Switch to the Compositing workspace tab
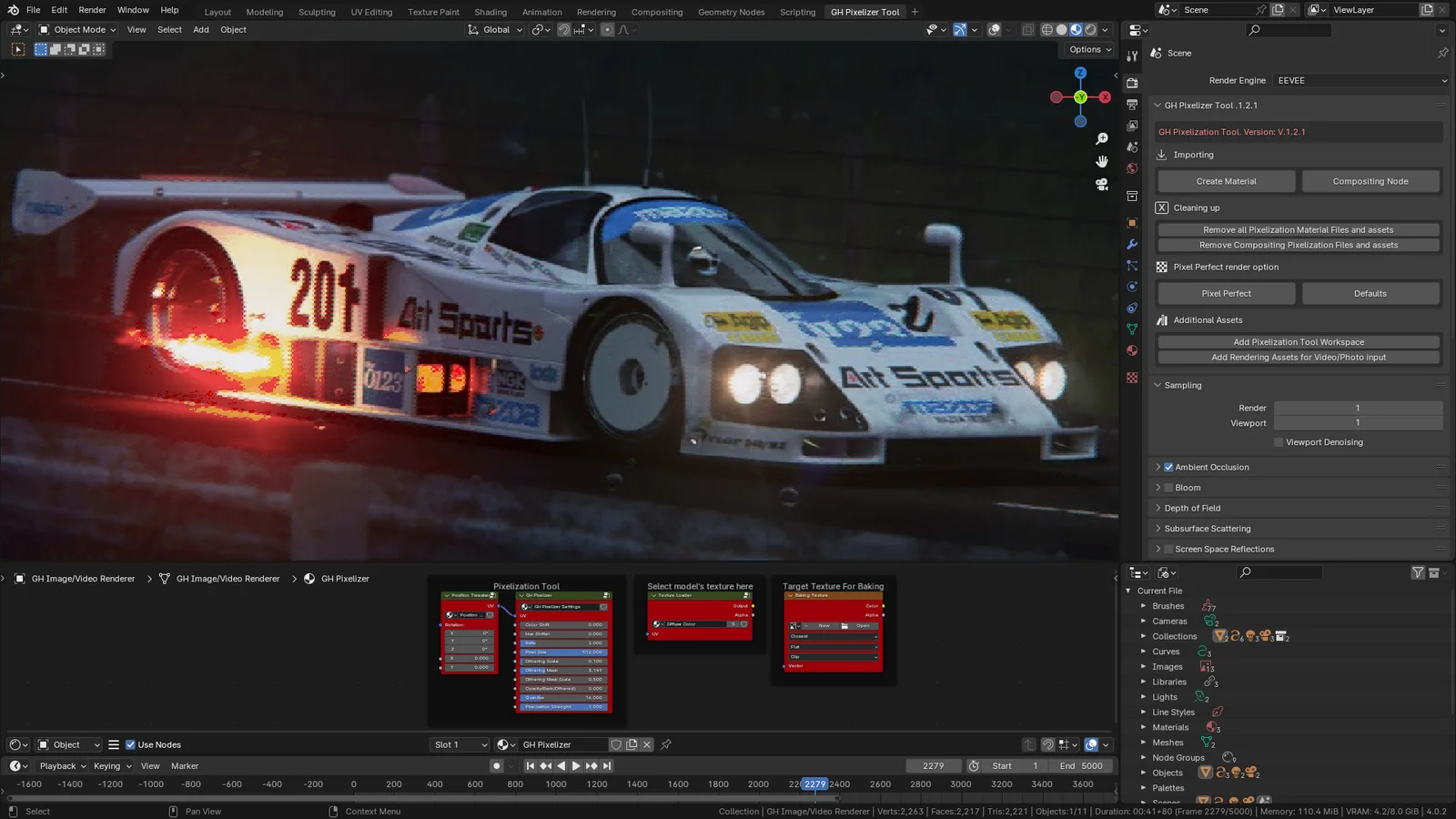Screen dimensions: 1456x819 [x=657, y=12]
